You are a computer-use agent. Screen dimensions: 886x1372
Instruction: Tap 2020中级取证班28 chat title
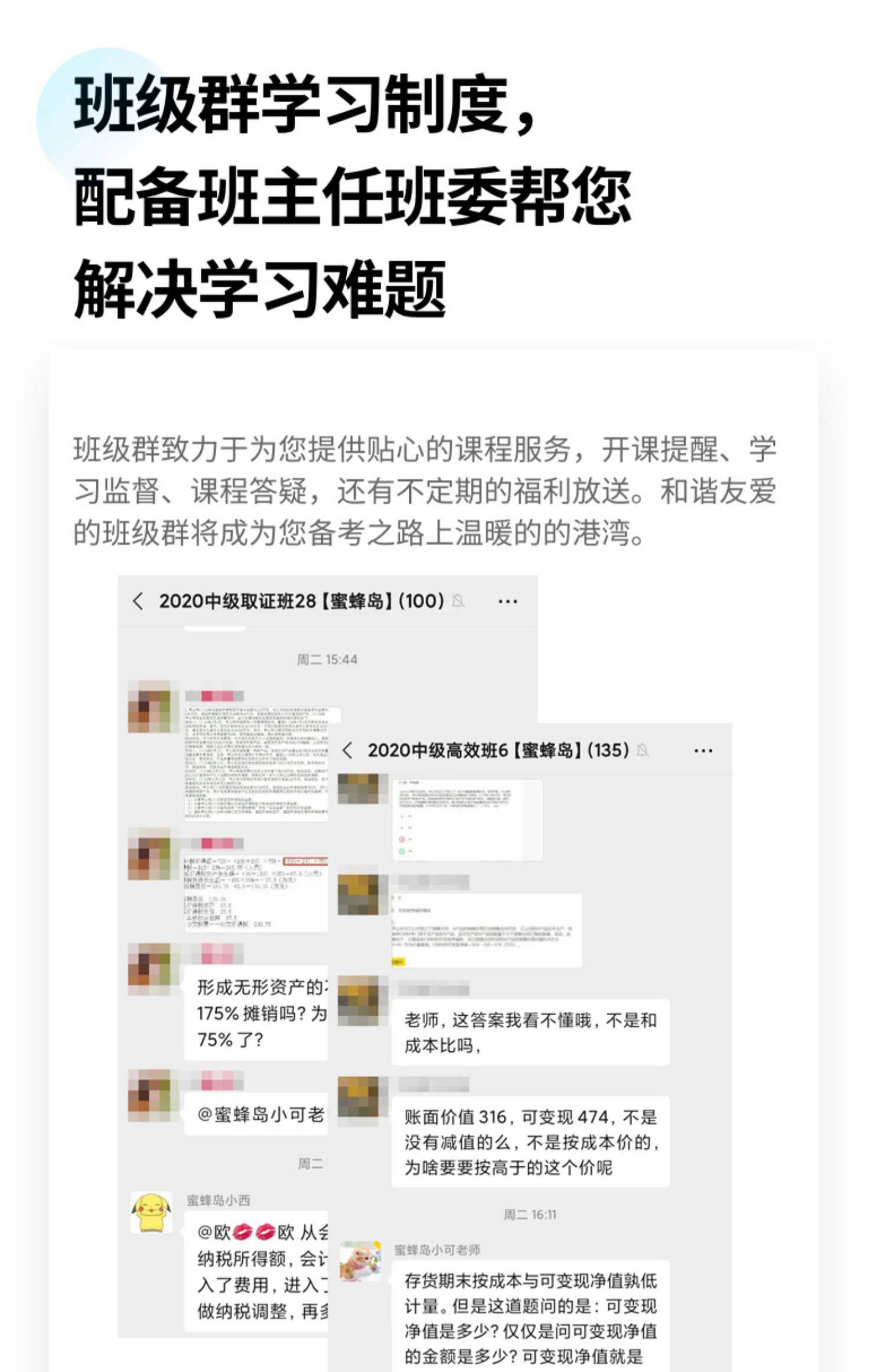coord(301,602)
